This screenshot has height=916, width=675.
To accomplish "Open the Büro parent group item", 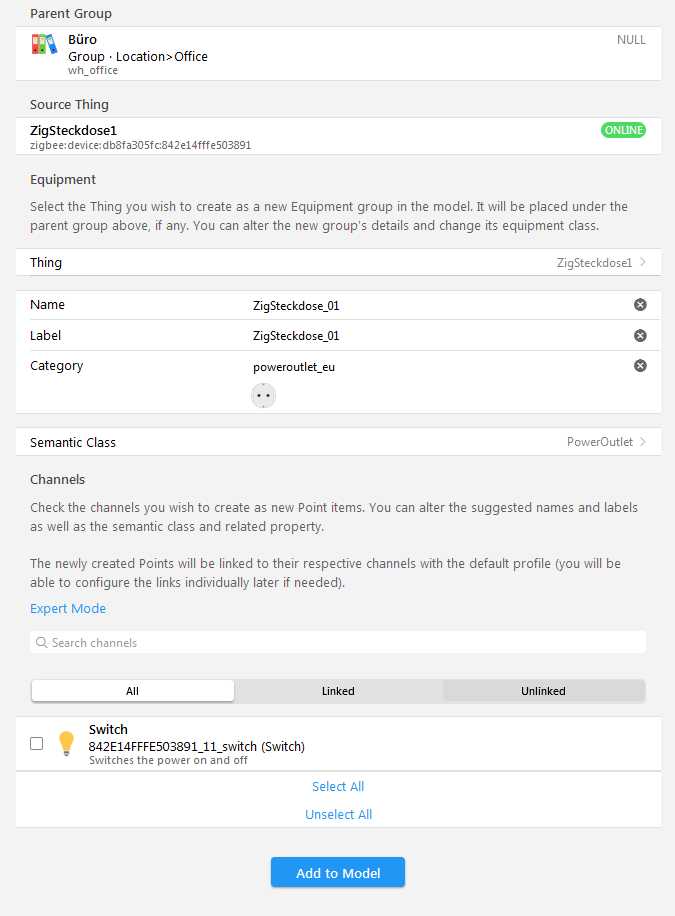I will click(338, 54).
